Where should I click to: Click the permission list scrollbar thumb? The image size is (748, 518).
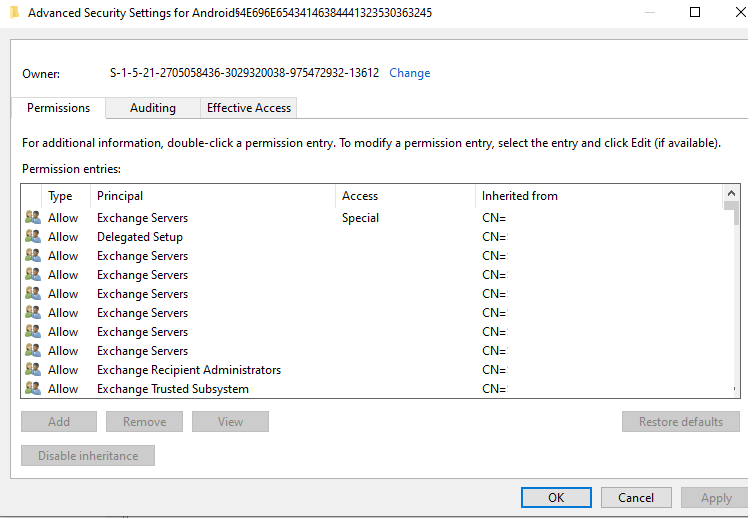(731, 213)
